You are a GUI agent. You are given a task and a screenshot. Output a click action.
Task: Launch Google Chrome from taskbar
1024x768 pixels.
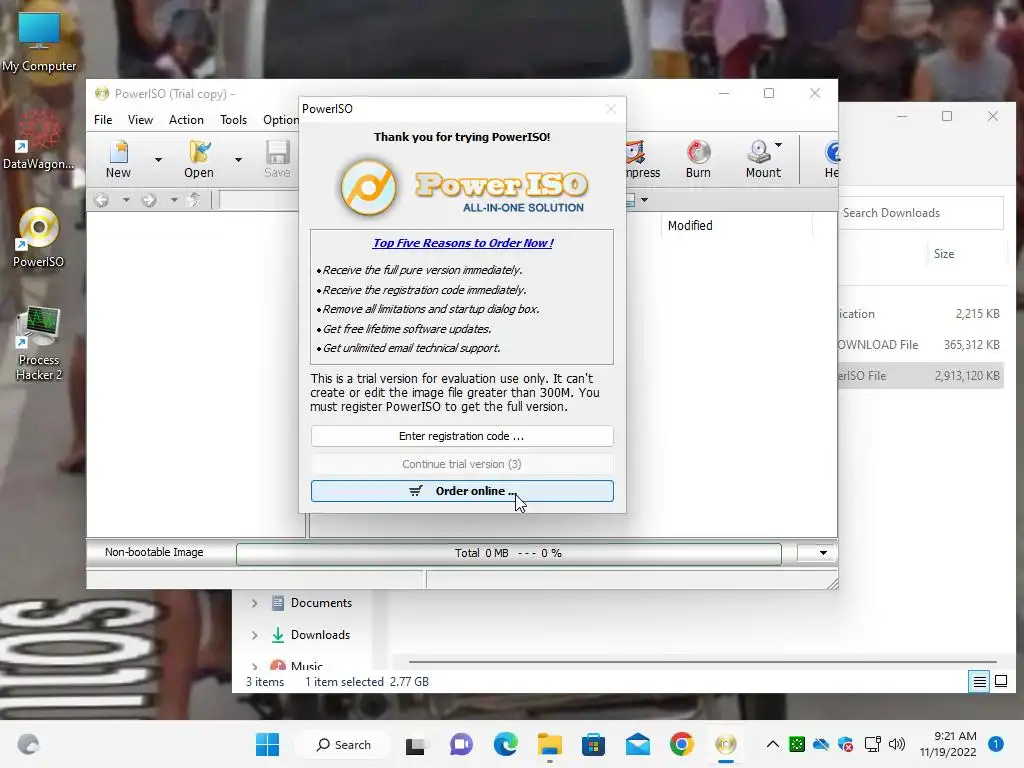[x=682, y=744]
